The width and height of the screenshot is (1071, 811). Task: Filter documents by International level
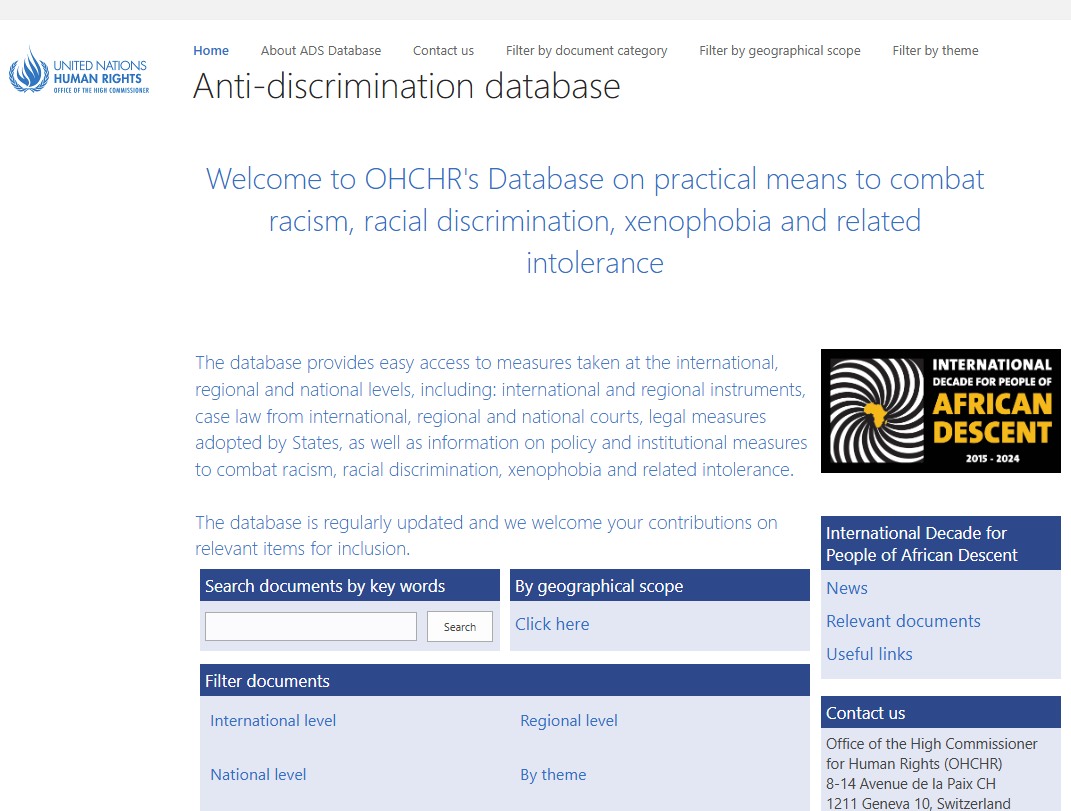pyautogui.click(x=273, y=721)
